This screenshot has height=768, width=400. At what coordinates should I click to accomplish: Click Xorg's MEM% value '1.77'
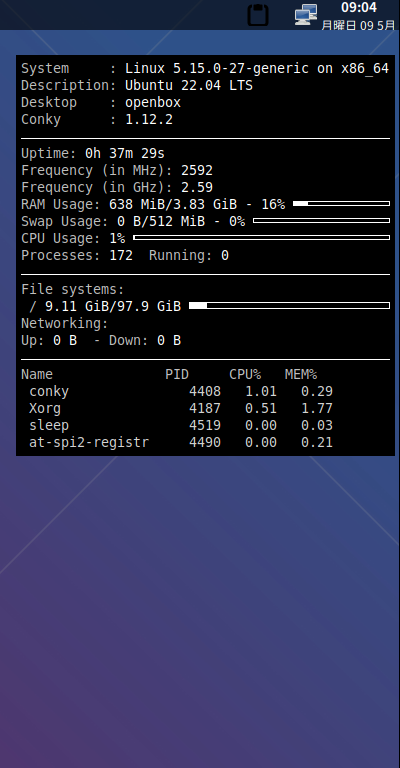317,408
